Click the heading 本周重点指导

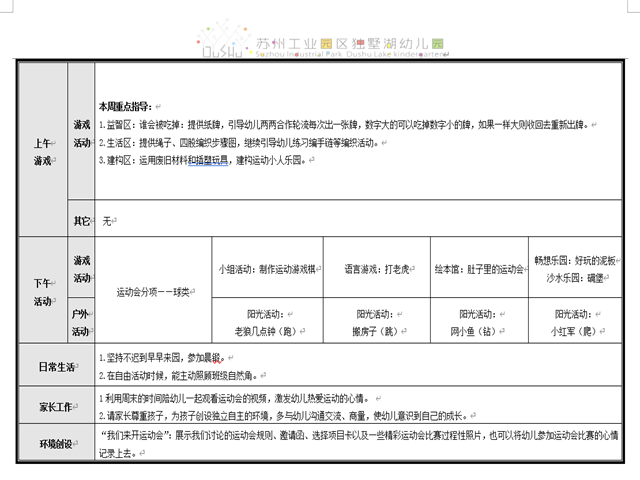click(125, 107)
